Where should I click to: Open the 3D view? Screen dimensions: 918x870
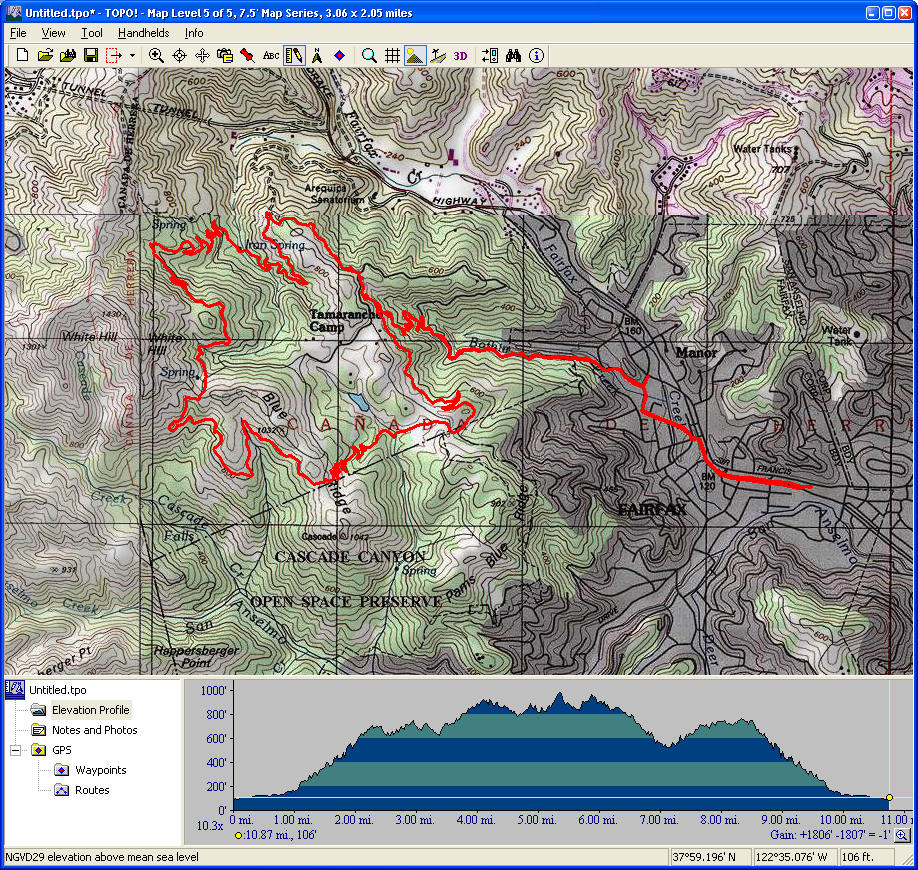(x=460, y=55)
